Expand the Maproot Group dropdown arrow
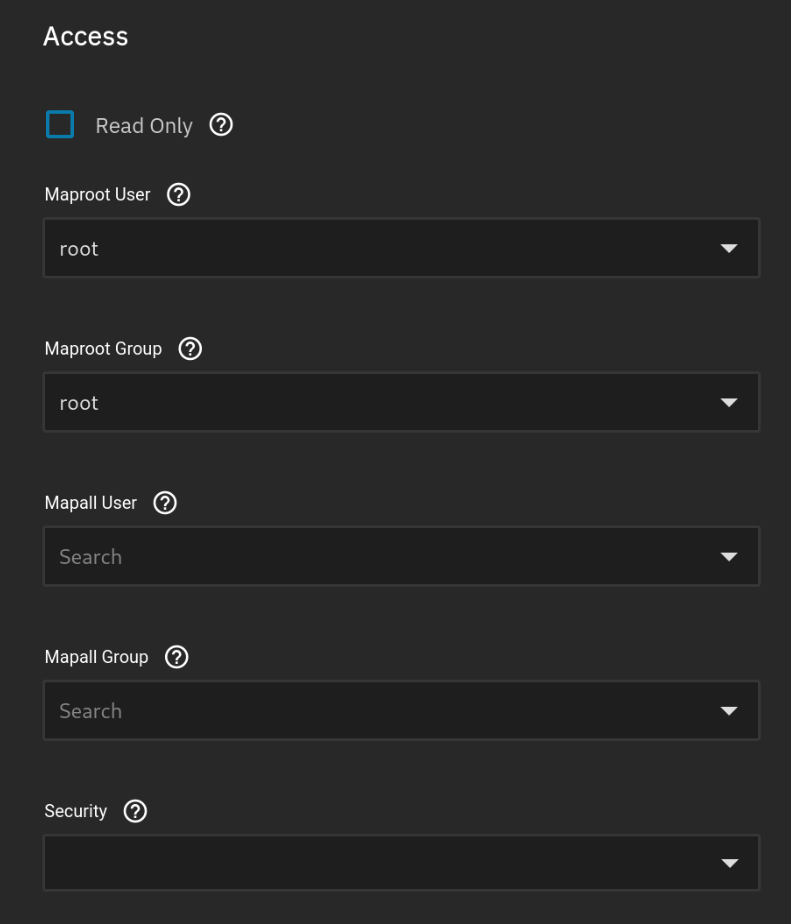 pos(729,403)
